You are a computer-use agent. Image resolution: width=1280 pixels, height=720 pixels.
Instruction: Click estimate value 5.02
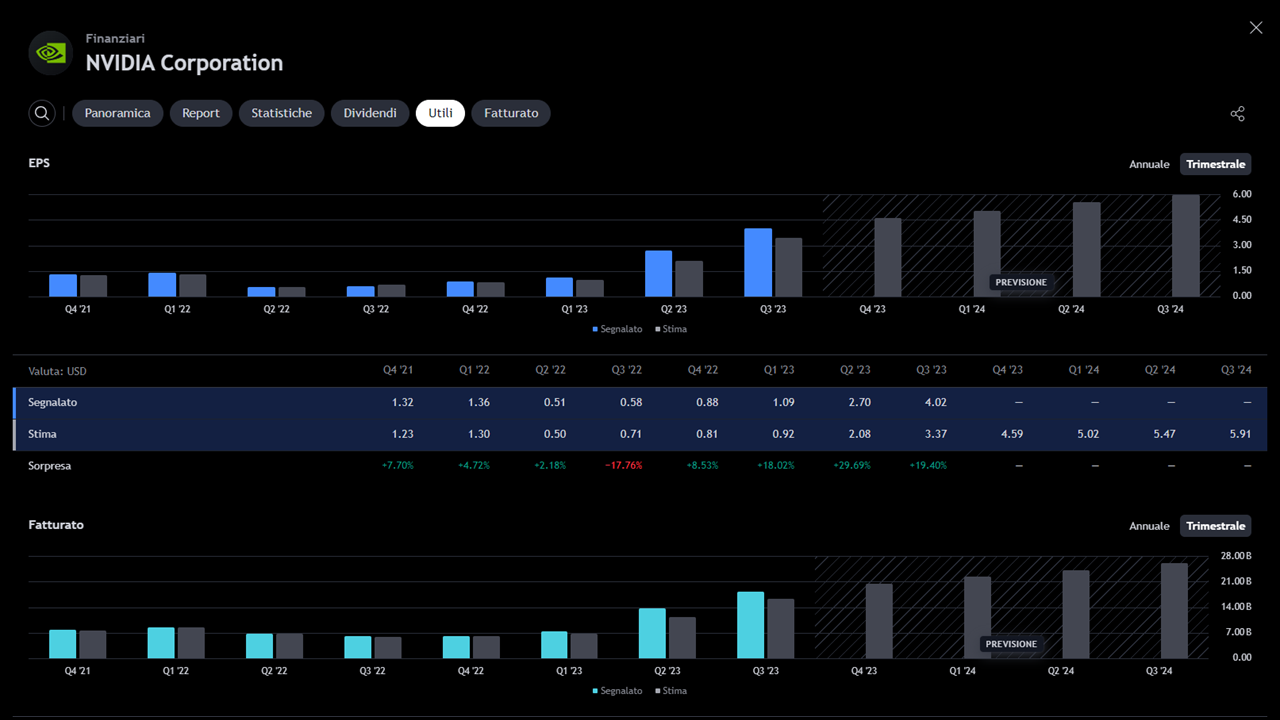click(1087, 434)
